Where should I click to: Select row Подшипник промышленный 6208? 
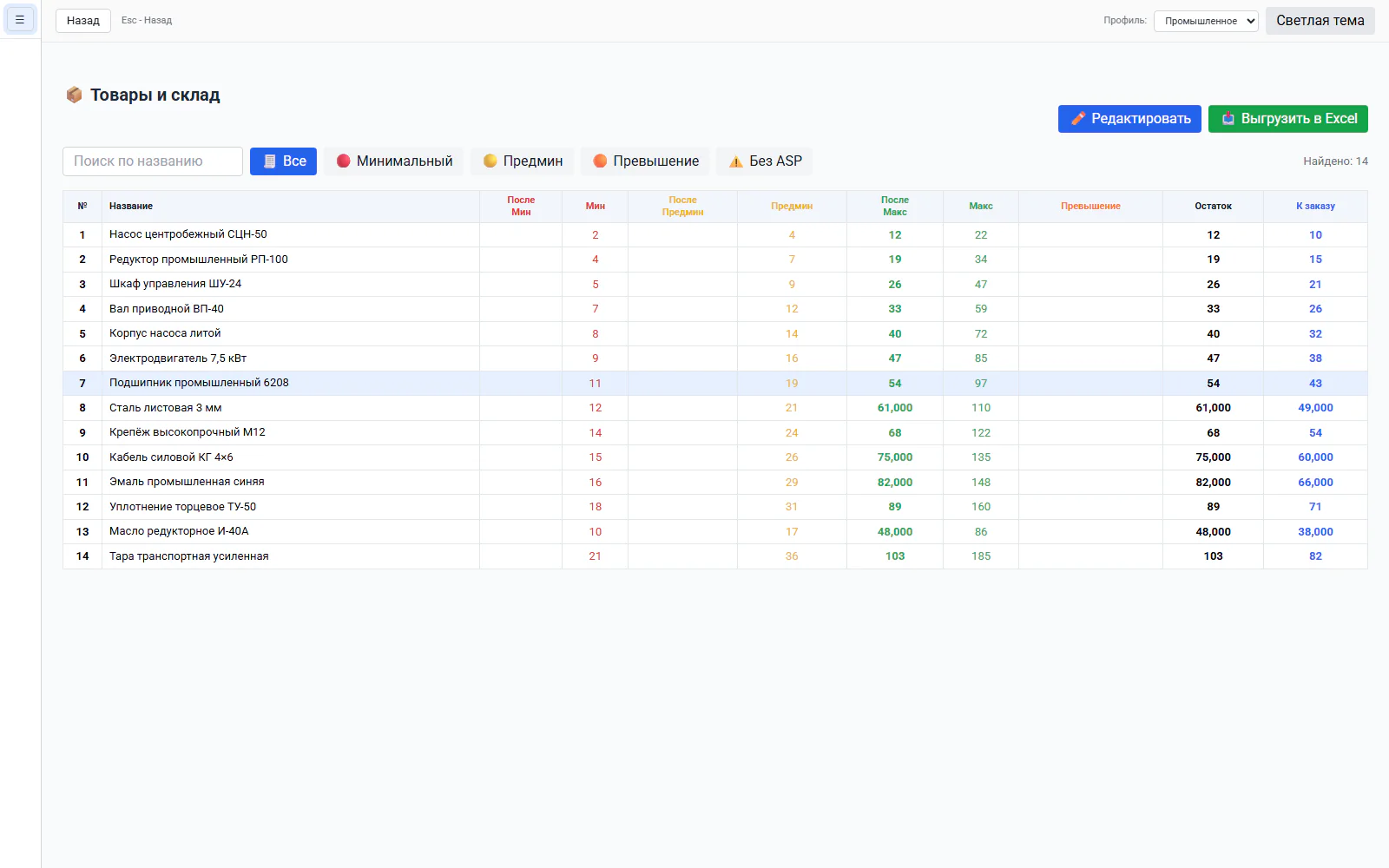(x=714, y=384)
